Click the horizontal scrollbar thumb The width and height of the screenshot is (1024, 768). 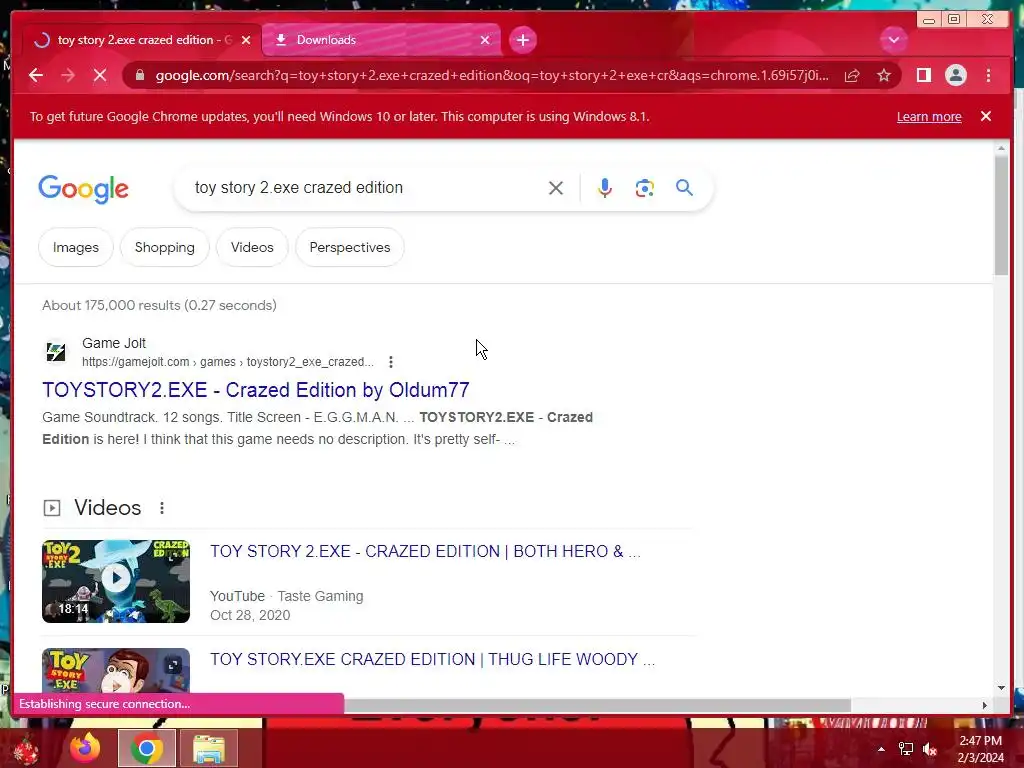[x=597, y=705]
